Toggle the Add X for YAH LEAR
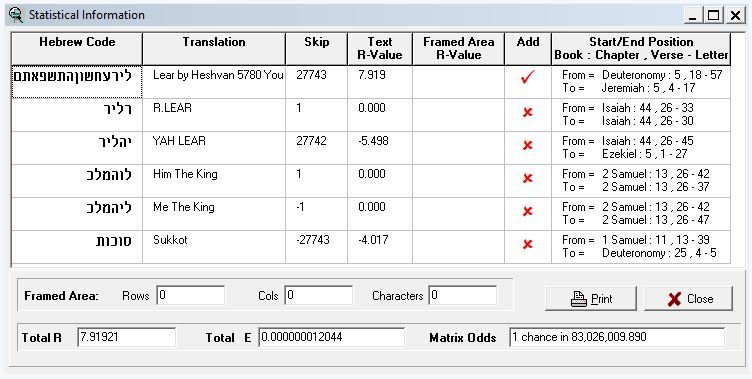 pos(528,145)
